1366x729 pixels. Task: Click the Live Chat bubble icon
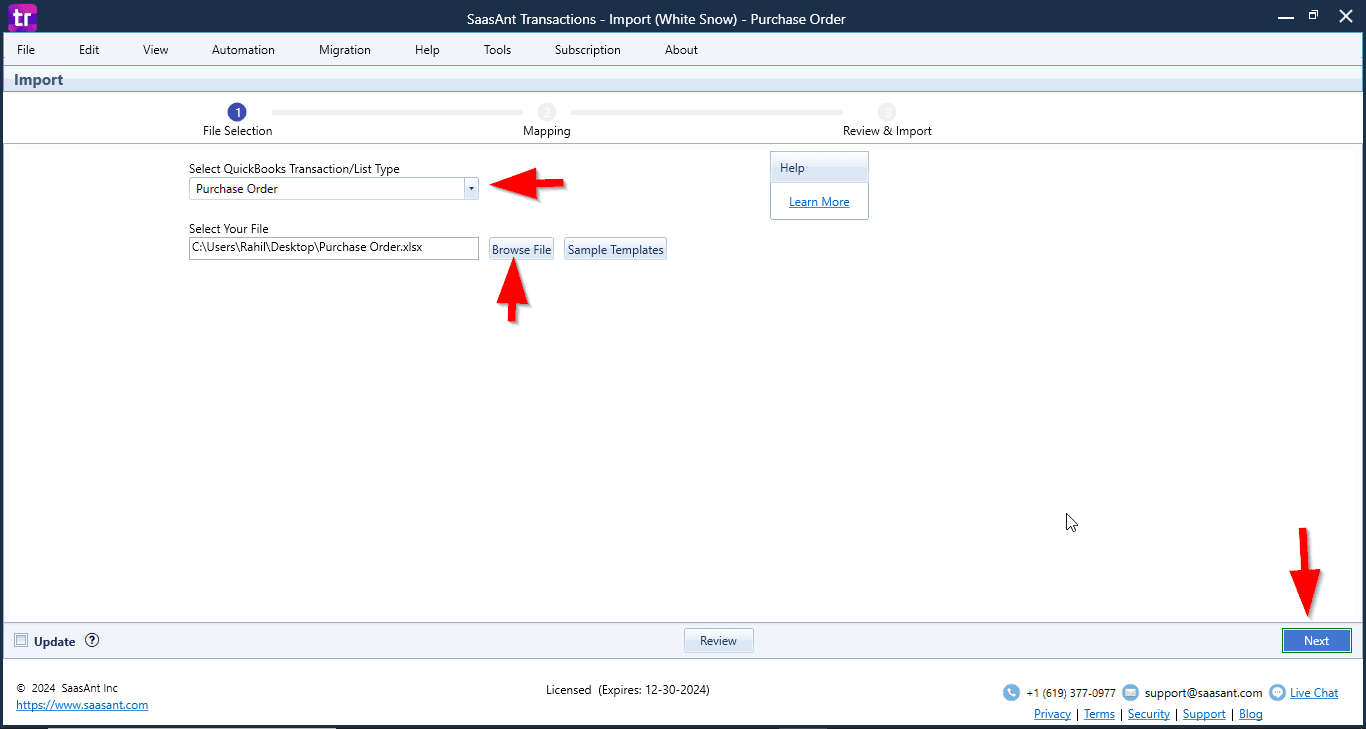pos(1277,692)
